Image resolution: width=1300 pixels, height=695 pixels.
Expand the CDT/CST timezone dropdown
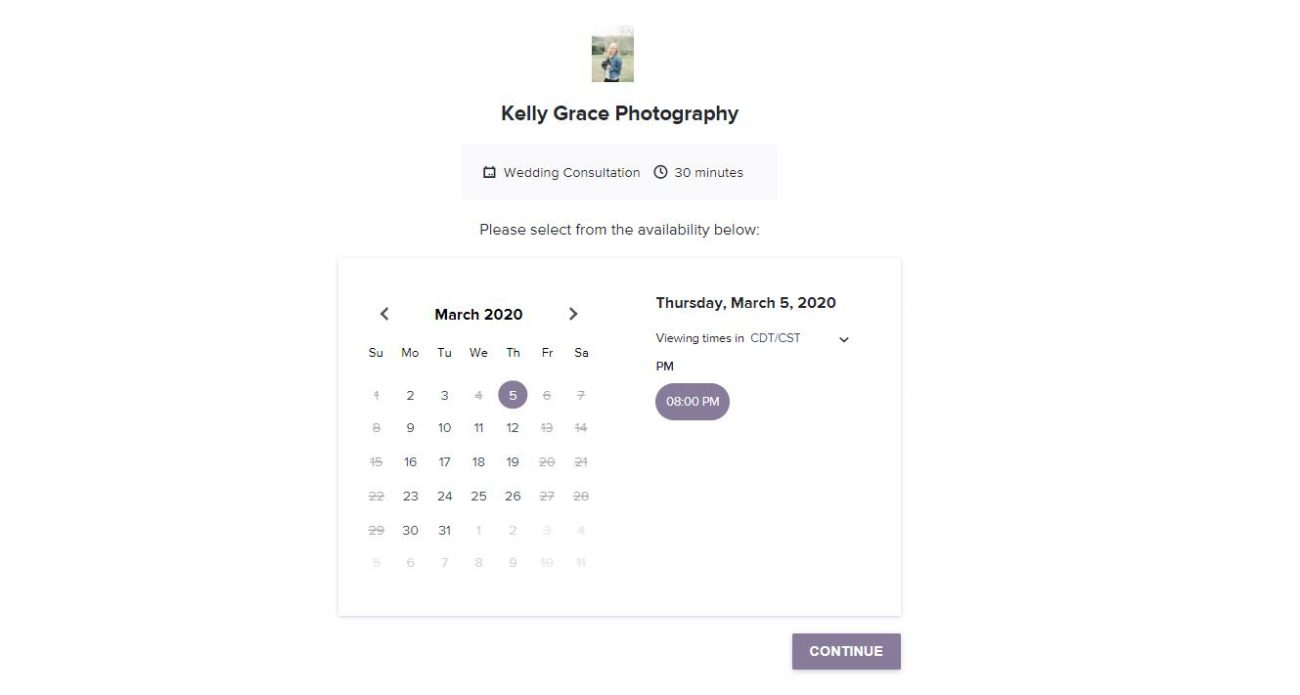(x=844, y=339)
